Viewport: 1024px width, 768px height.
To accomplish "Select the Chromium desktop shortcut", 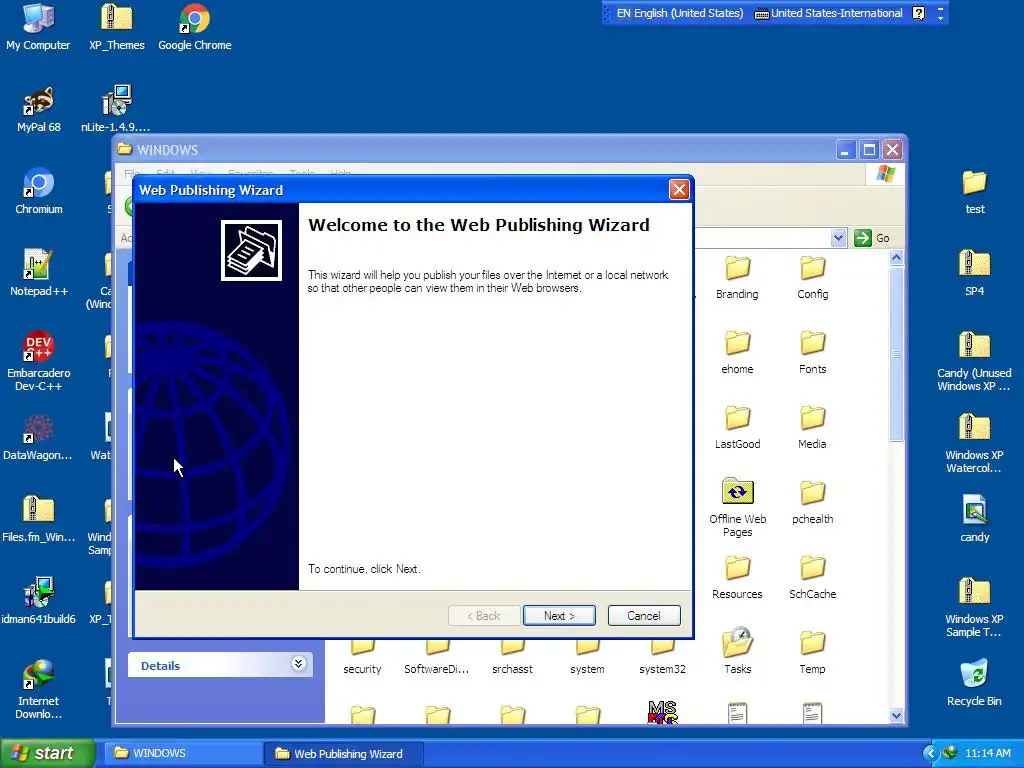I will 39,191.
